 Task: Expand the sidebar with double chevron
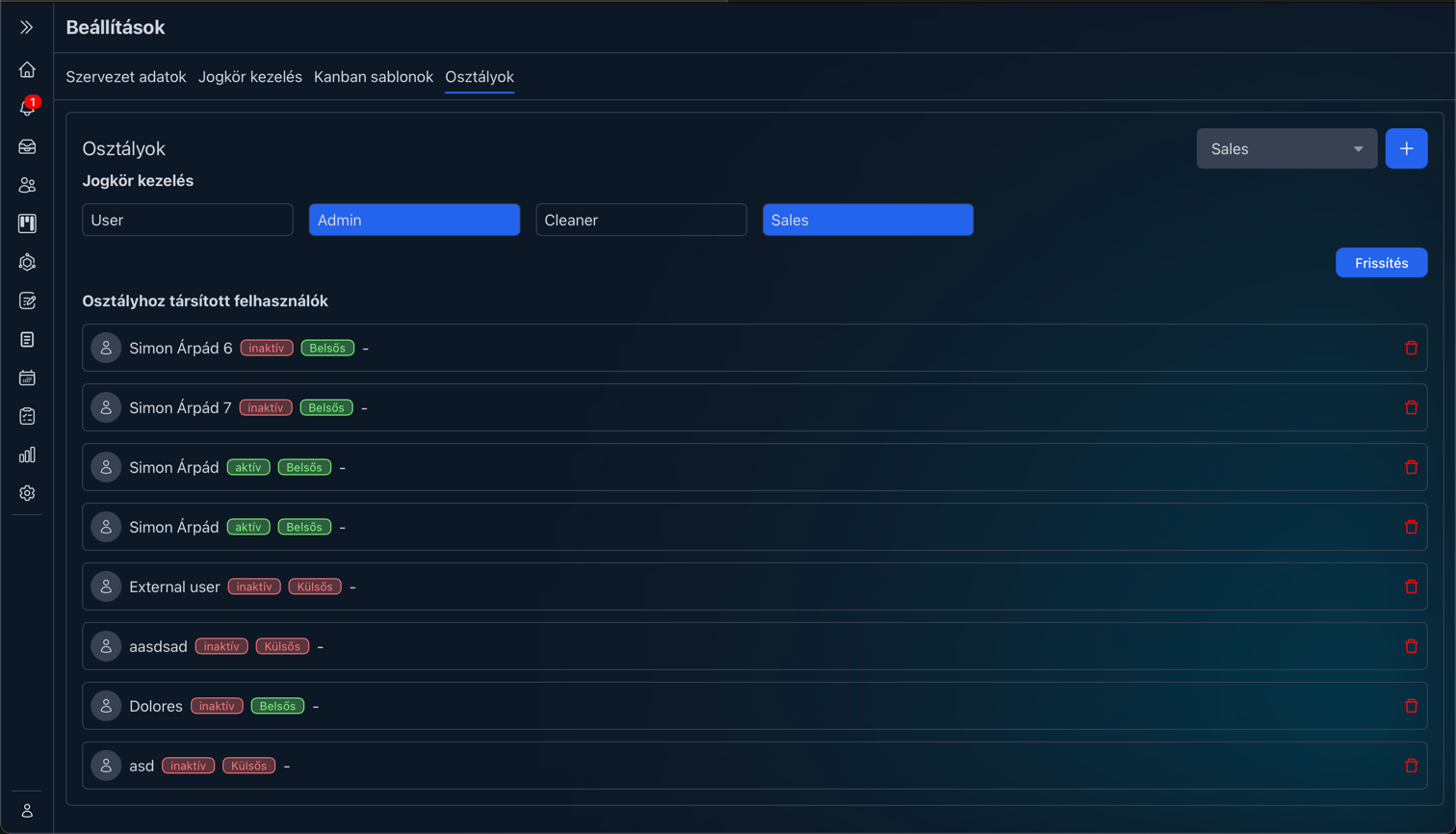click(x=27, y=27)
